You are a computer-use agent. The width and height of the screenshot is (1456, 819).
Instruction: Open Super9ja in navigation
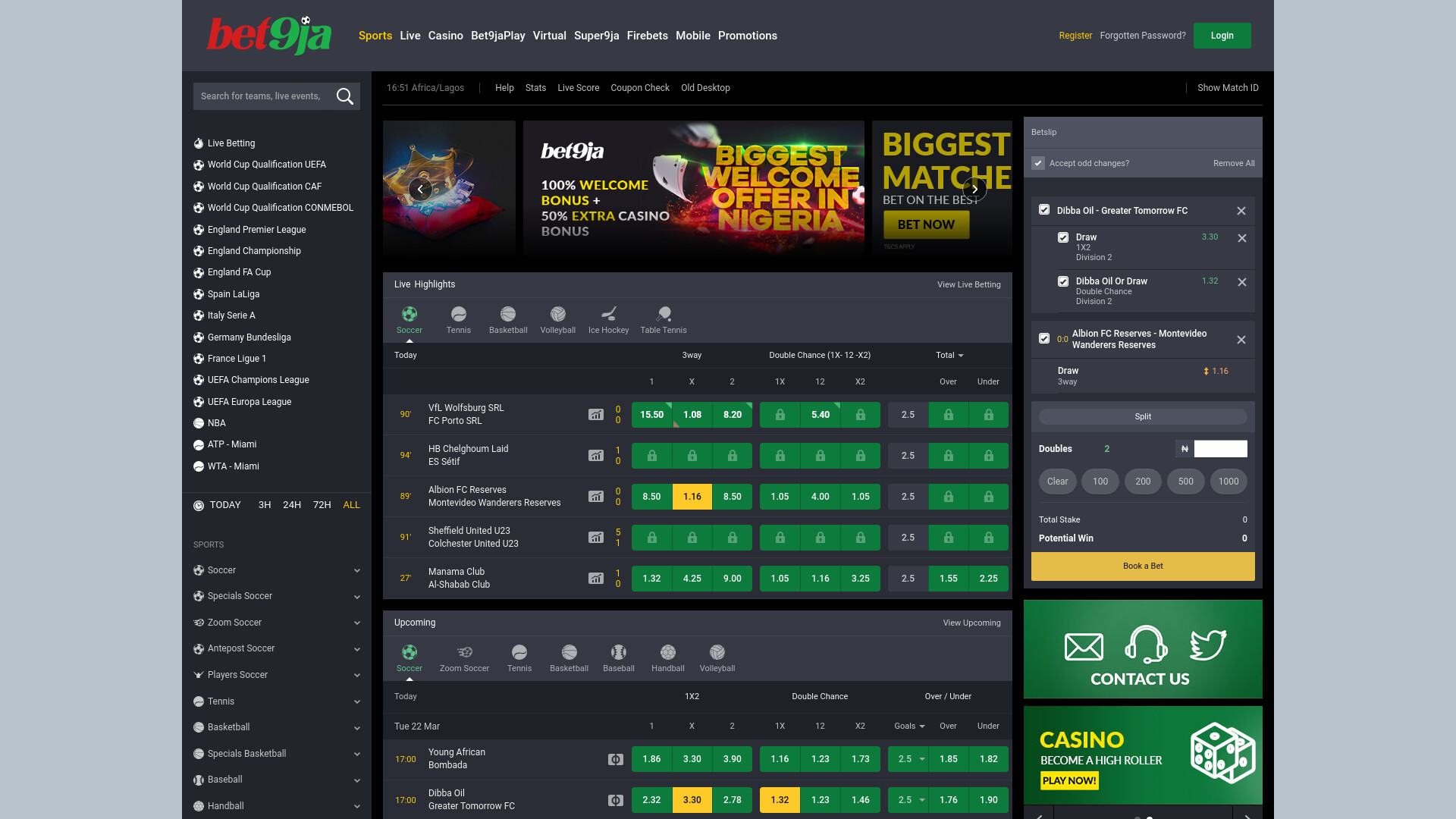pos(597,36)
